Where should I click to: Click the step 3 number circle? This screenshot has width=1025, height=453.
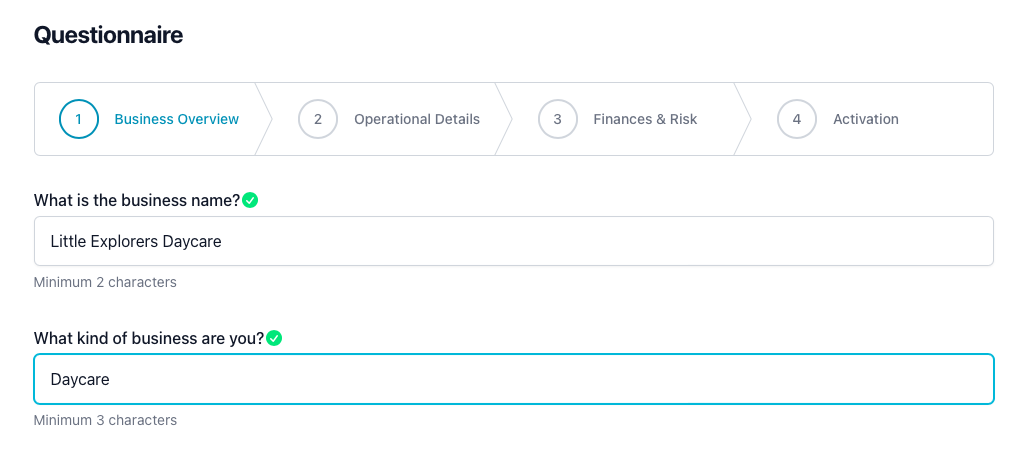[557, 119]
